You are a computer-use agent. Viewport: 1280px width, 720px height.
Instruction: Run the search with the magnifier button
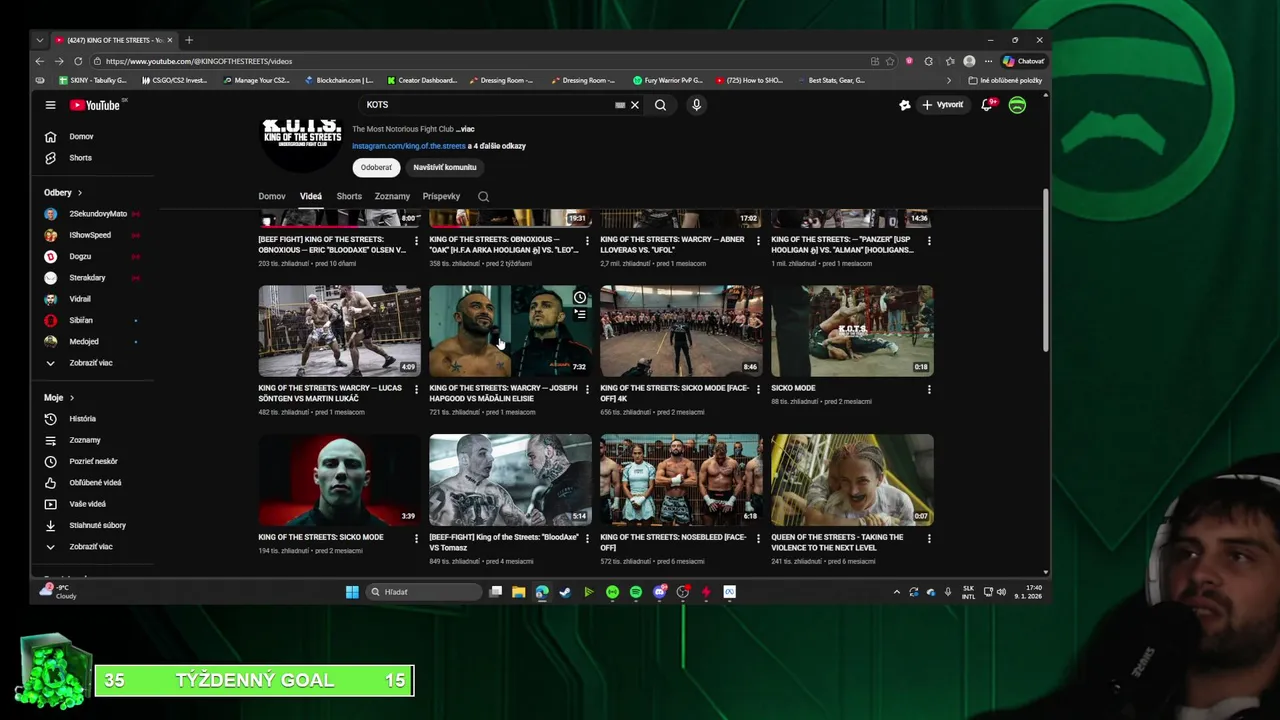660,105
